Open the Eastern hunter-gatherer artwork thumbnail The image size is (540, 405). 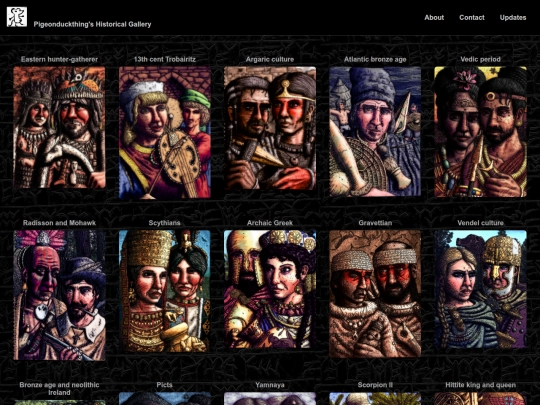tap(59, 127)
